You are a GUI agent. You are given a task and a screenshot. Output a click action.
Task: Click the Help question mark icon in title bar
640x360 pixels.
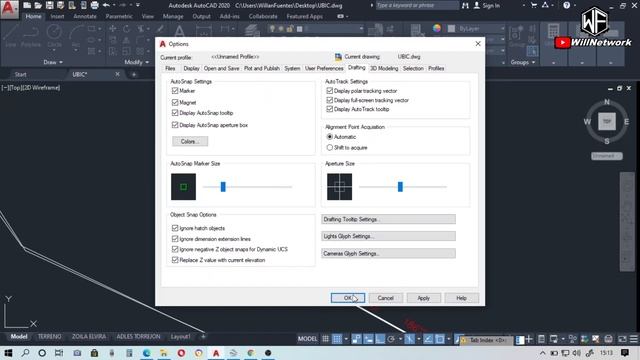(567, 5)
